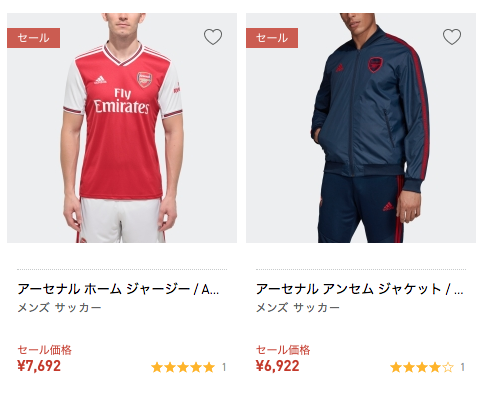Click the セール価格 label above ¥7,692

(44, 350)
